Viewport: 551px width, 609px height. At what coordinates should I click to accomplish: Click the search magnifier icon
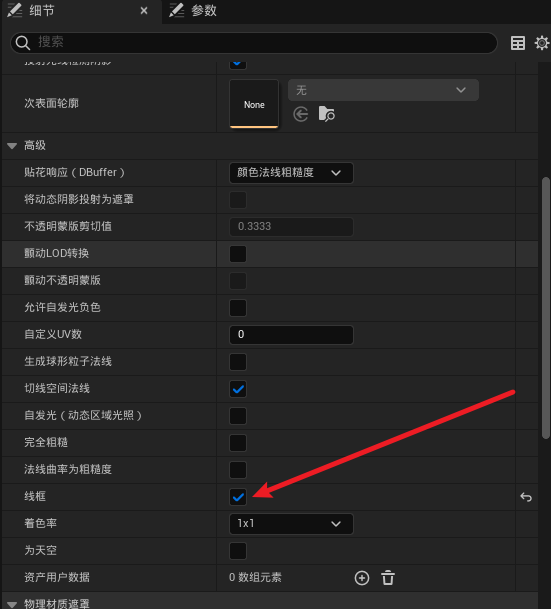pyautogui.click(x=23, y=43)
